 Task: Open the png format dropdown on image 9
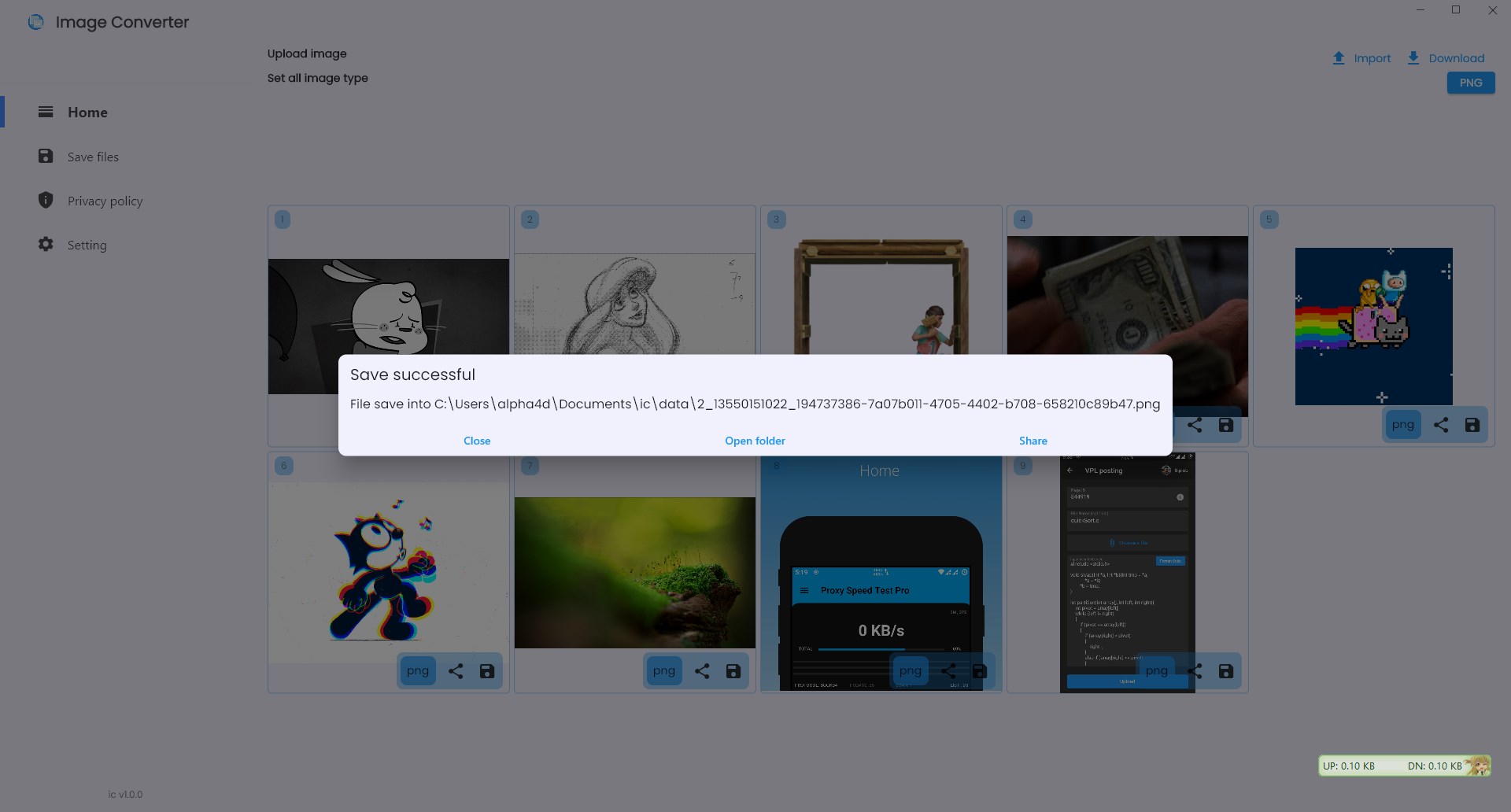[1156, 671]
